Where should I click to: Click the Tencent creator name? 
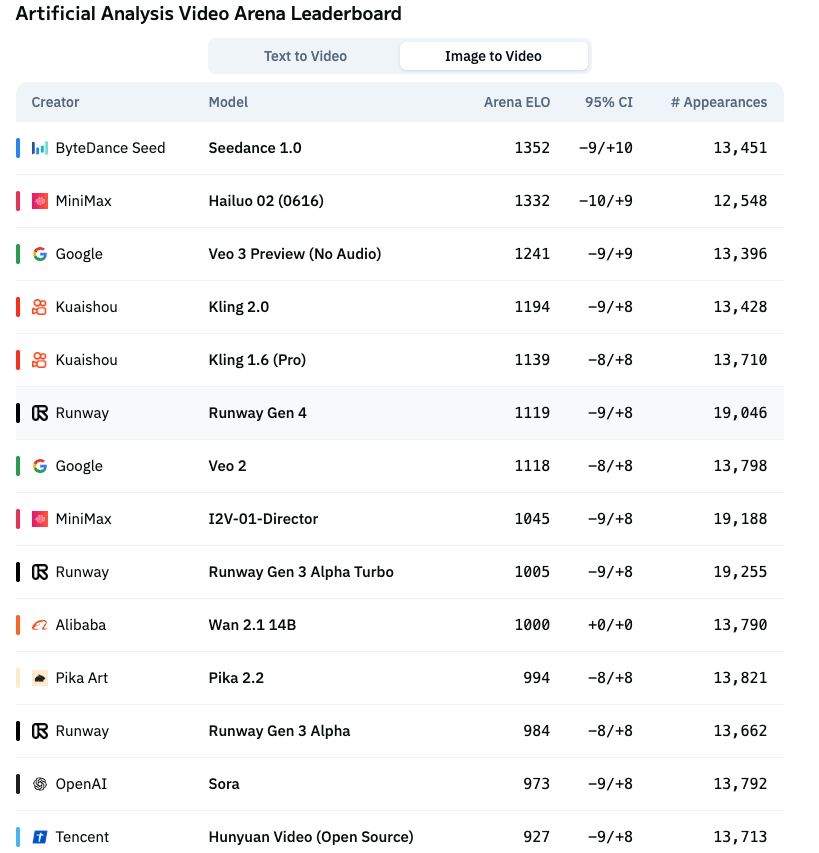click(82, 837)
